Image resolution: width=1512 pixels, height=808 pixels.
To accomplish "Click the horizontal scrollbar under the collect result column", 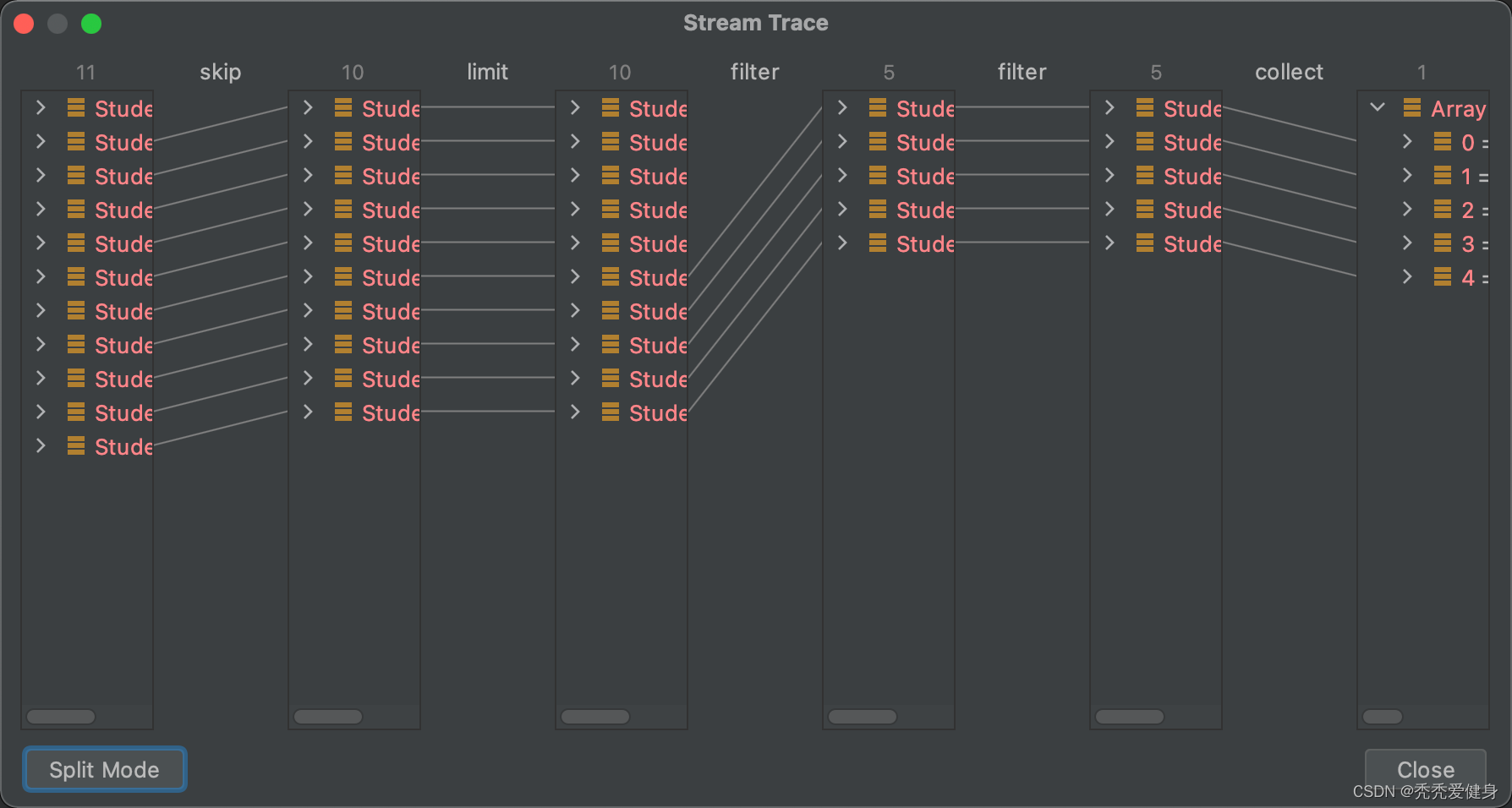I will coord(1383,717).
